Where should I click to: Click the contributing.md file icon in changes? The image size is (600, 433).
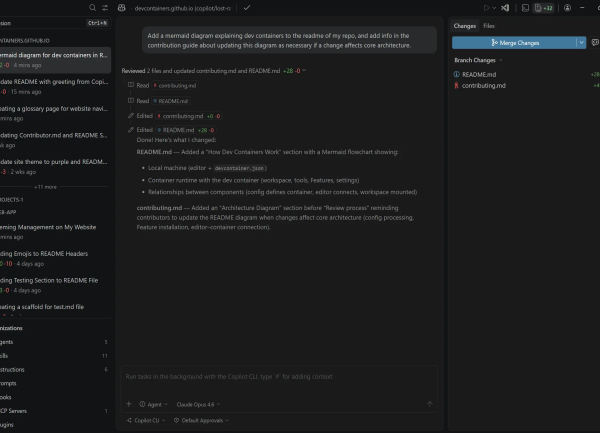[x=456, y=86]
